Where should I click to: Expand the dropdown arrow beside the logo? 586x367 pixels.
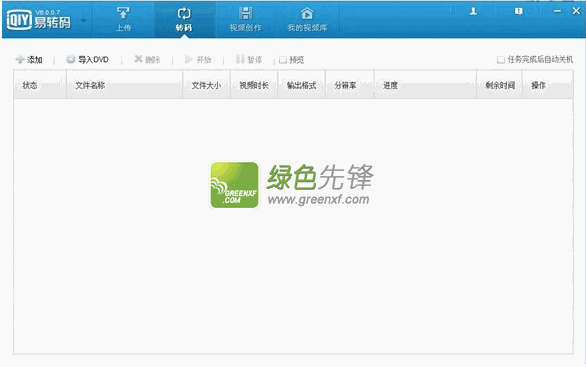pyautogui.click(x=84, y=20)
